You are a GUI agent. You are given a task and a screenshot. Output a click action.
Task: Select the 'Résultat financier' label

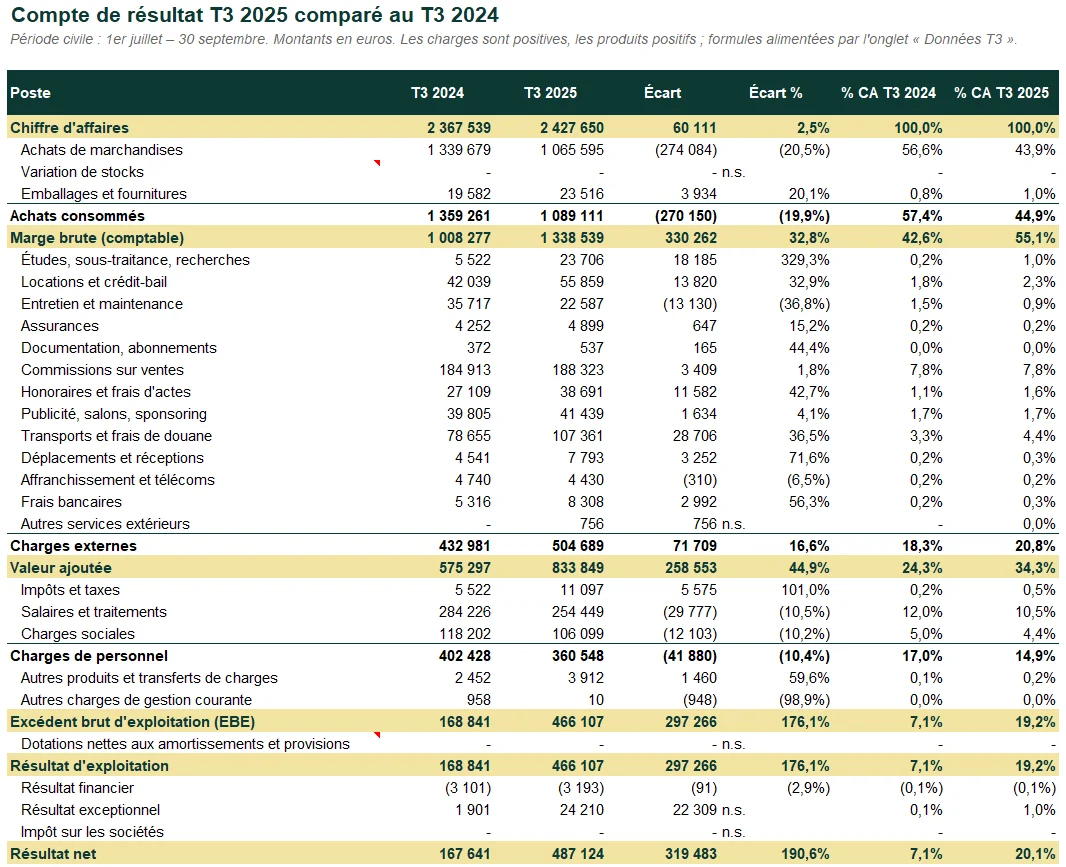click(x=78, y=788)
